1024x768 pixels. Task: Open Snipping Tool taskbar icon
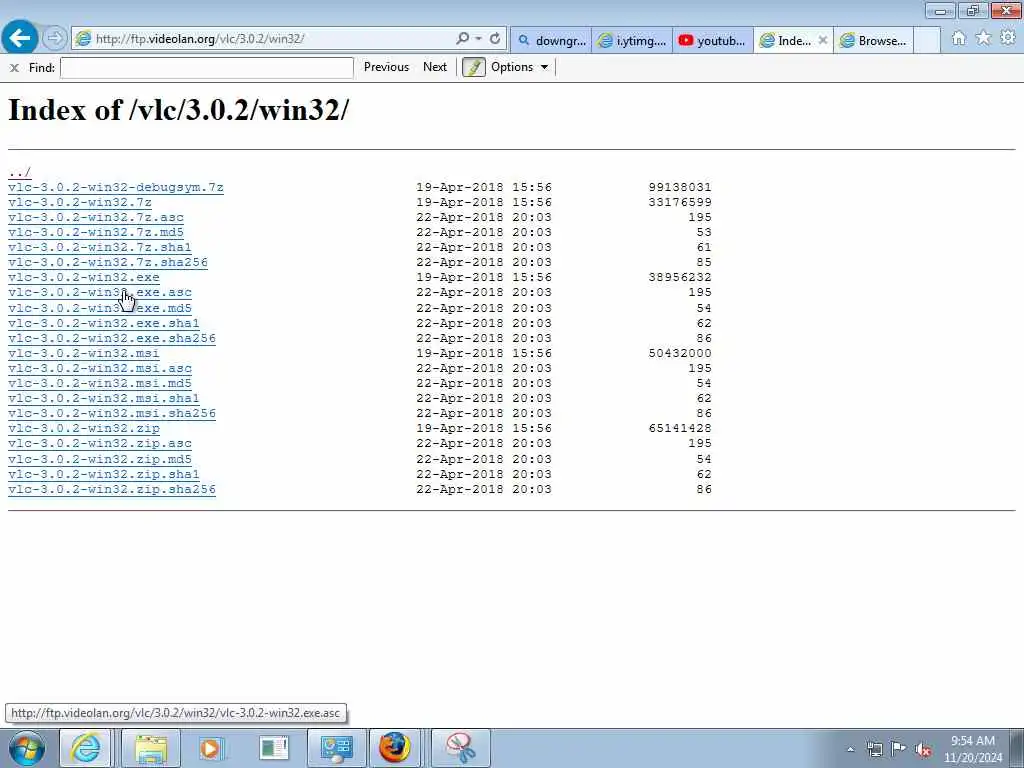(x=460, y=748)
